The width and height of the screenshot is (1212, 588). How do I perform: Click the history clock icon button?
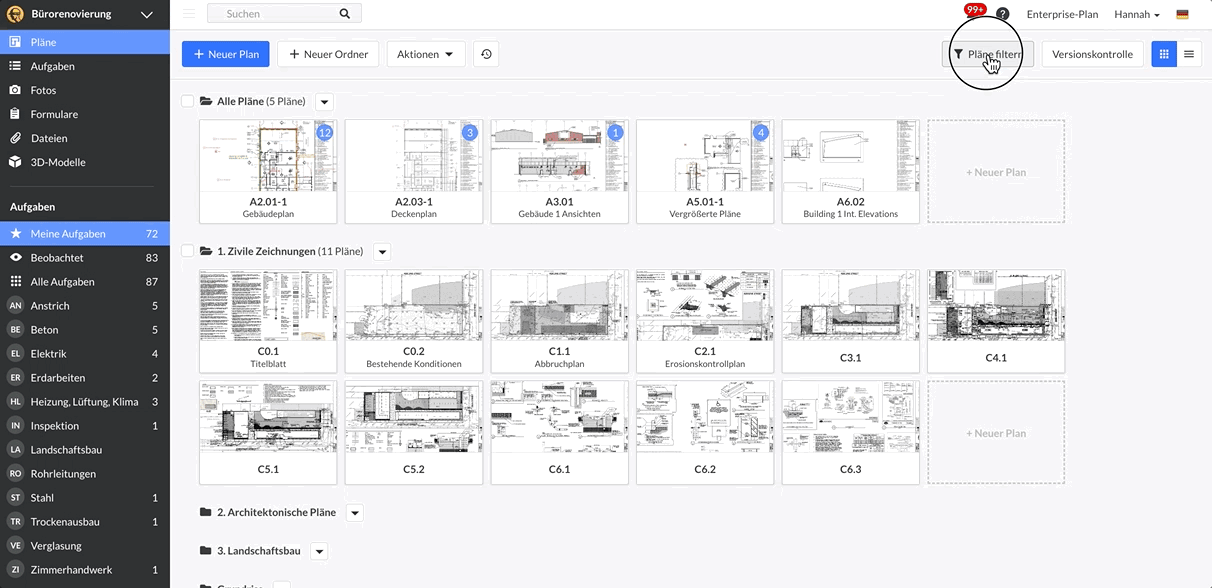click(x=486, y=54)
